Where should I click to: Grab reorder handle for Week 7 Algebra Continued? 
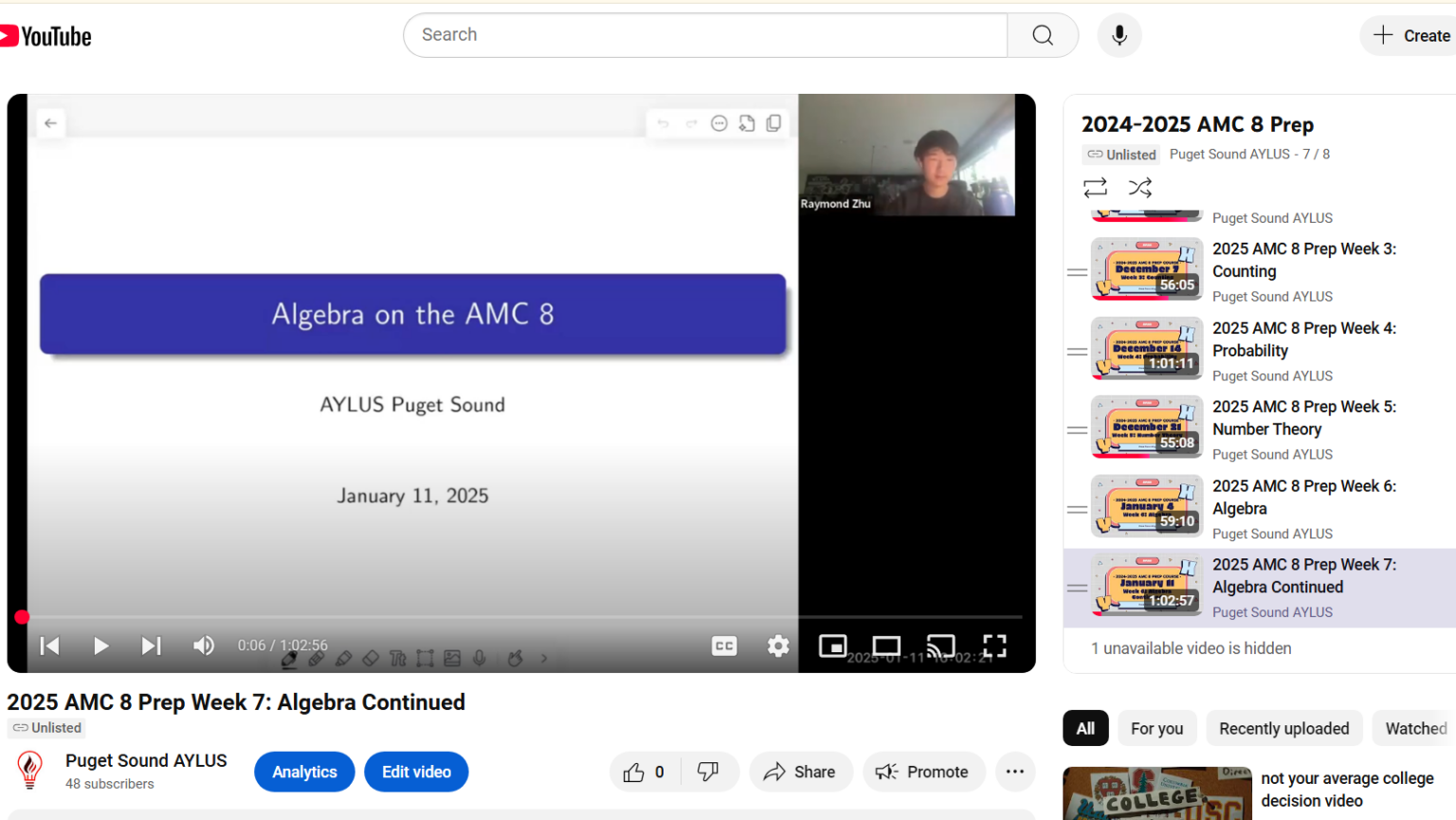[1077, 588]
